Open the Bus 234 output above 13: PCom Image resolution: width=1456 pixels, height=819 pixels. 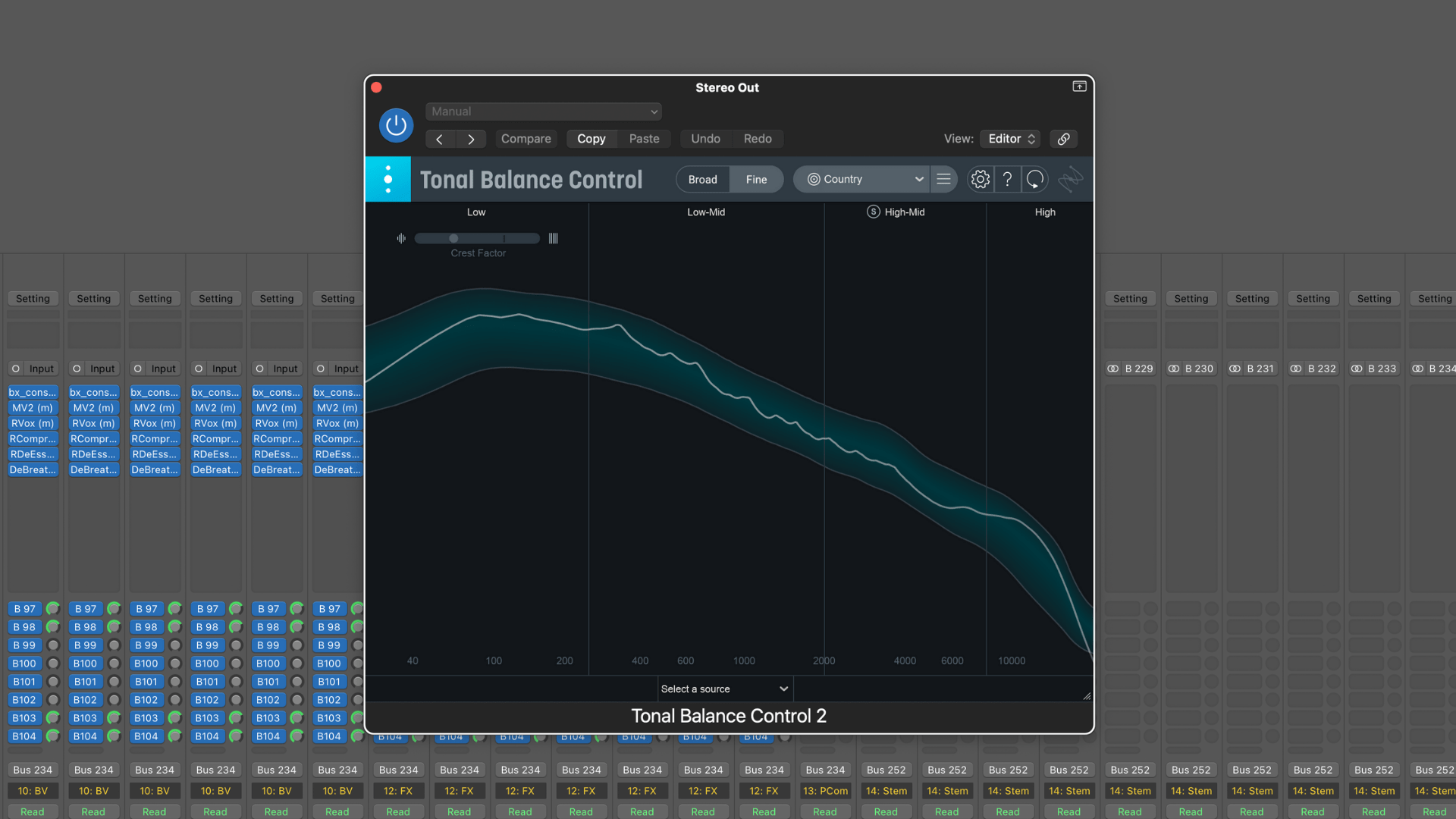[825, 770]
